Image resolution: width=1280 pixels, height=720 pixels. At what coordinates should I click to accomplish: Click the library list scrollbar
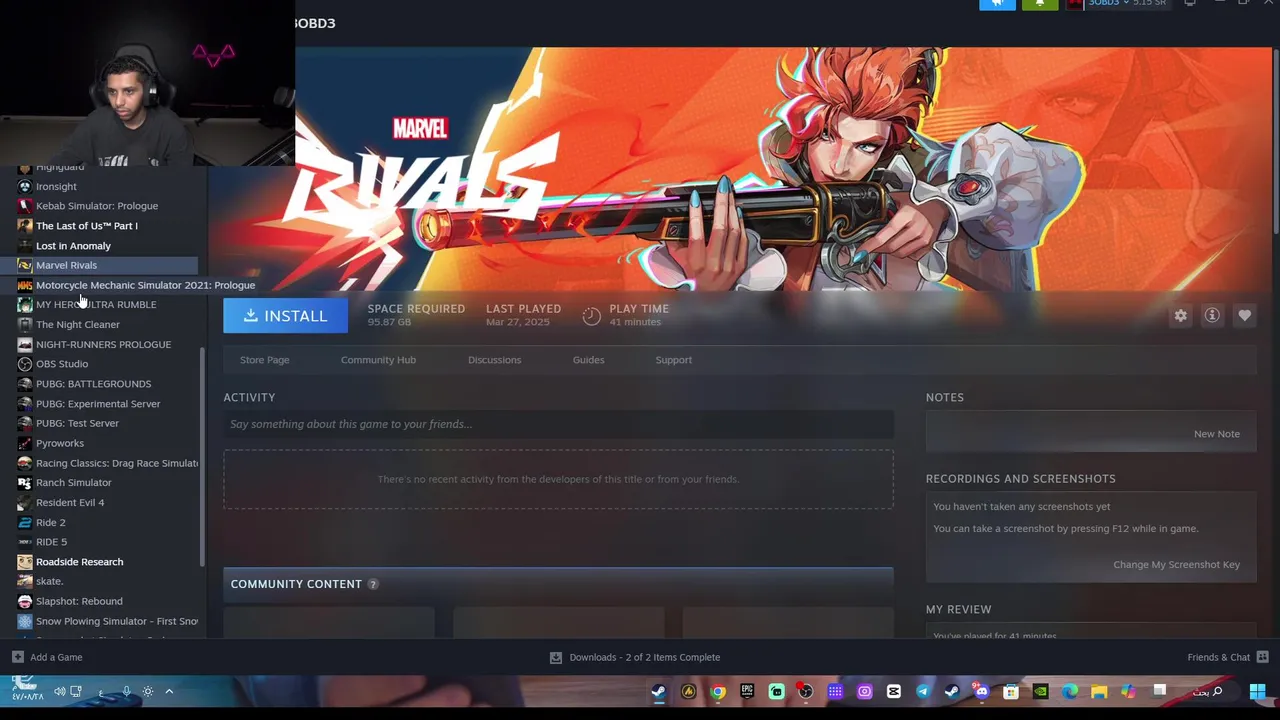click(203, 455)
